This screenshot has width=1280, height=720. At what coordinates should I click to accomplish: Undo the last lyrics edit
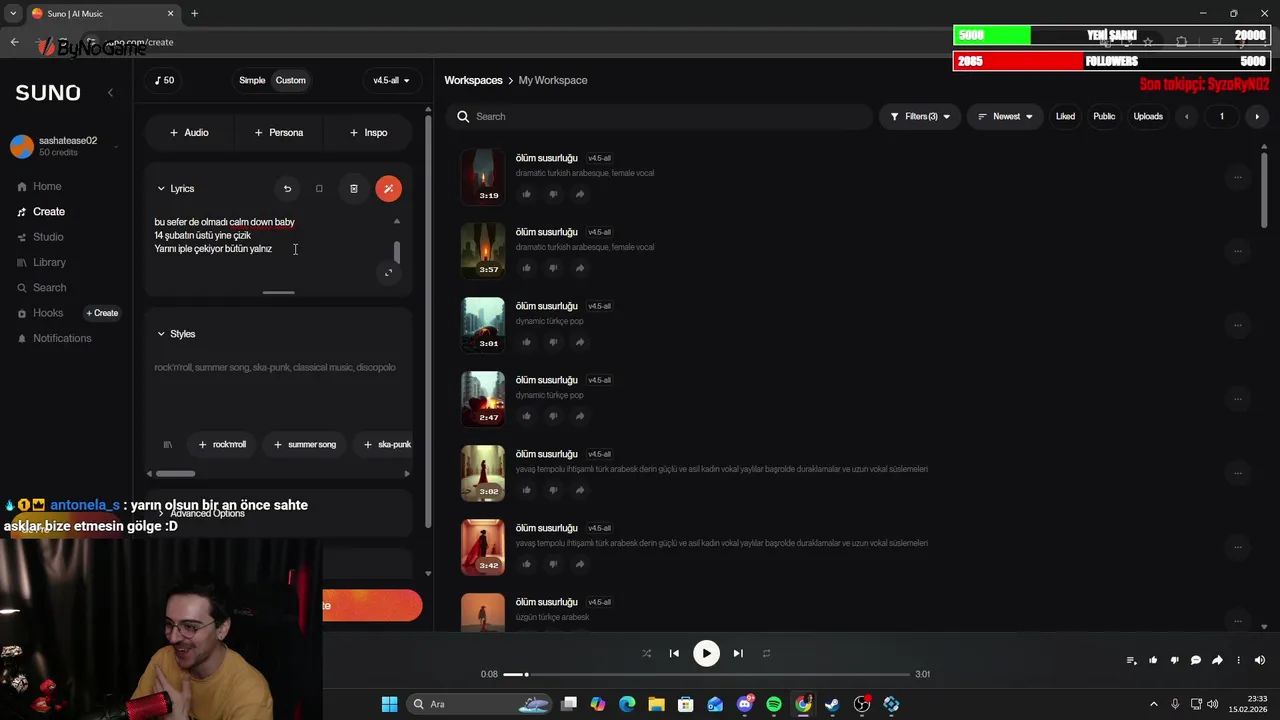287,189
